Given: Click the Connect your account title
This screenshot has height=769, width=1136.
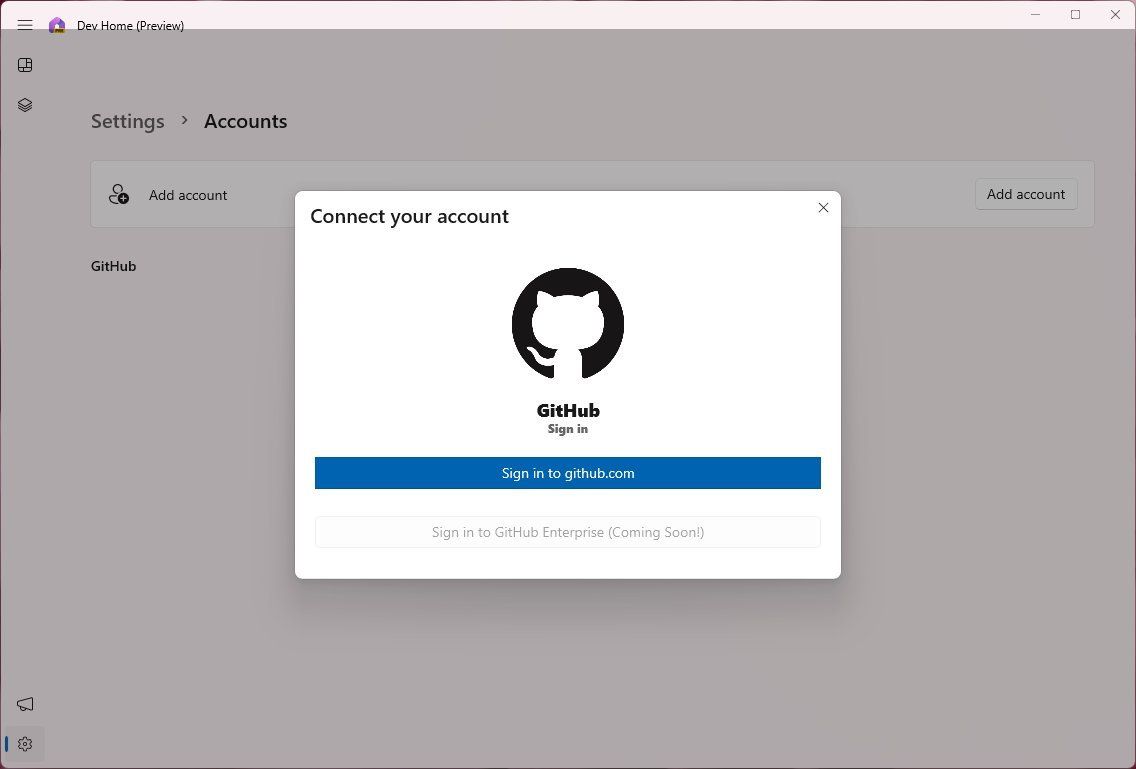Looking at the screenshot, I should coord(409,216).
